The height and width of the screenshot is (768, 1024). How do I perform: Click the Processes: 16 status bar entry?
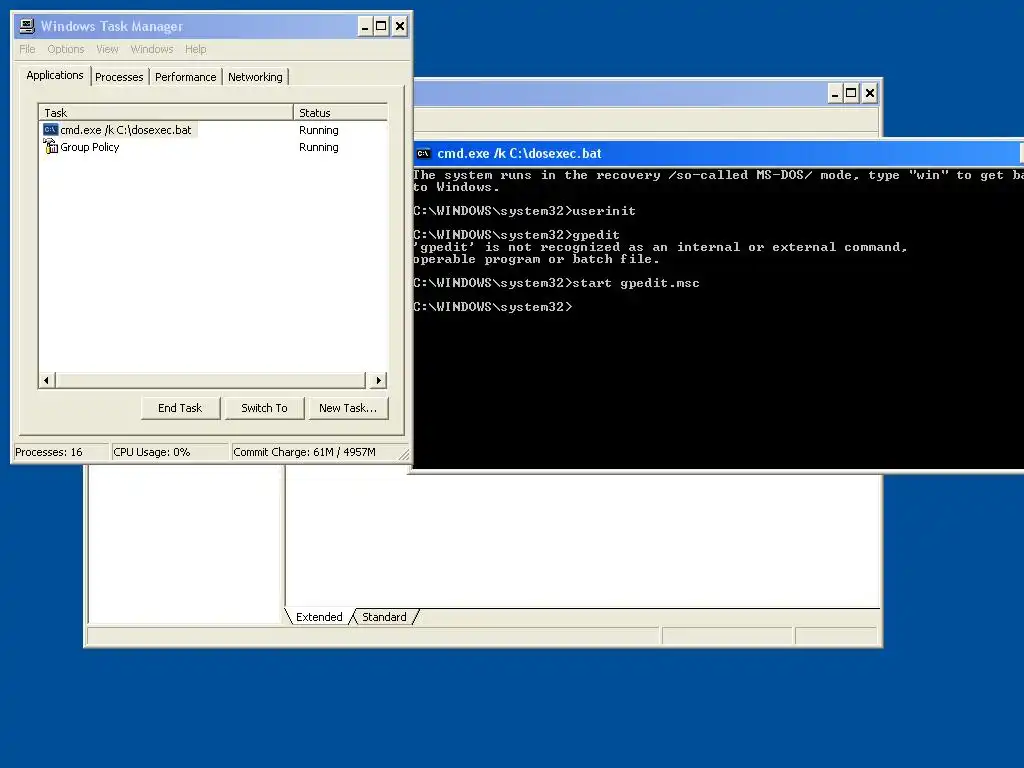[61, 452]
